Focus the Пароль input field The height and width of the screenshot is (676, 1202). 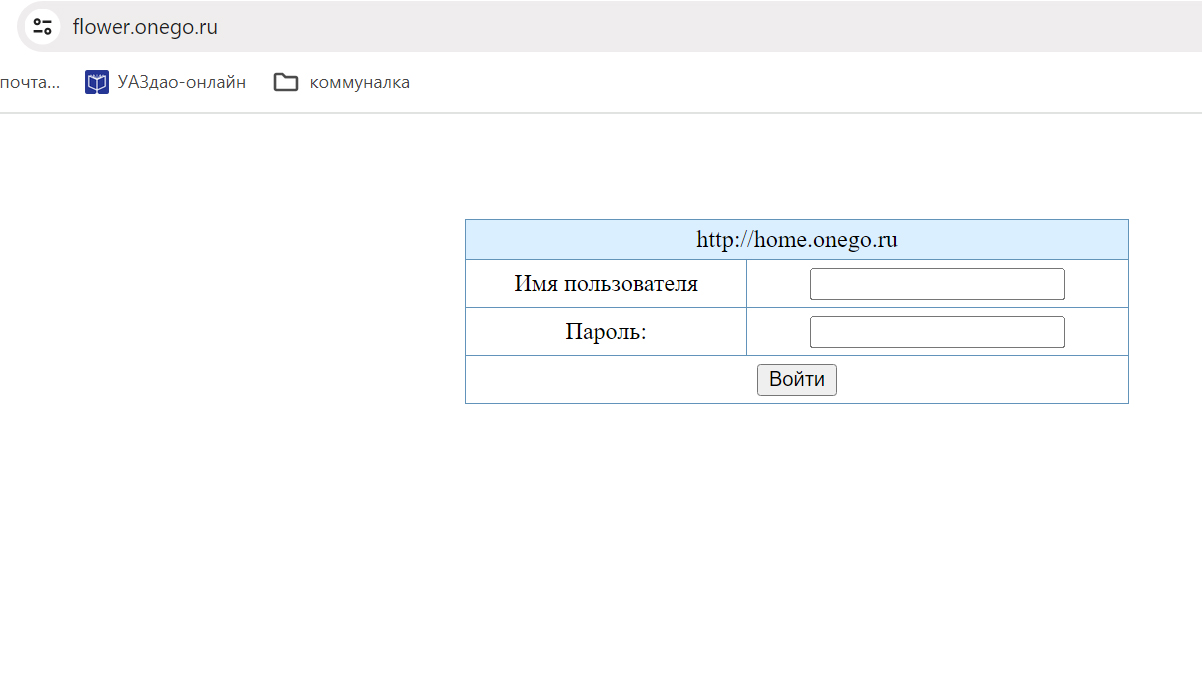point(936,332)
